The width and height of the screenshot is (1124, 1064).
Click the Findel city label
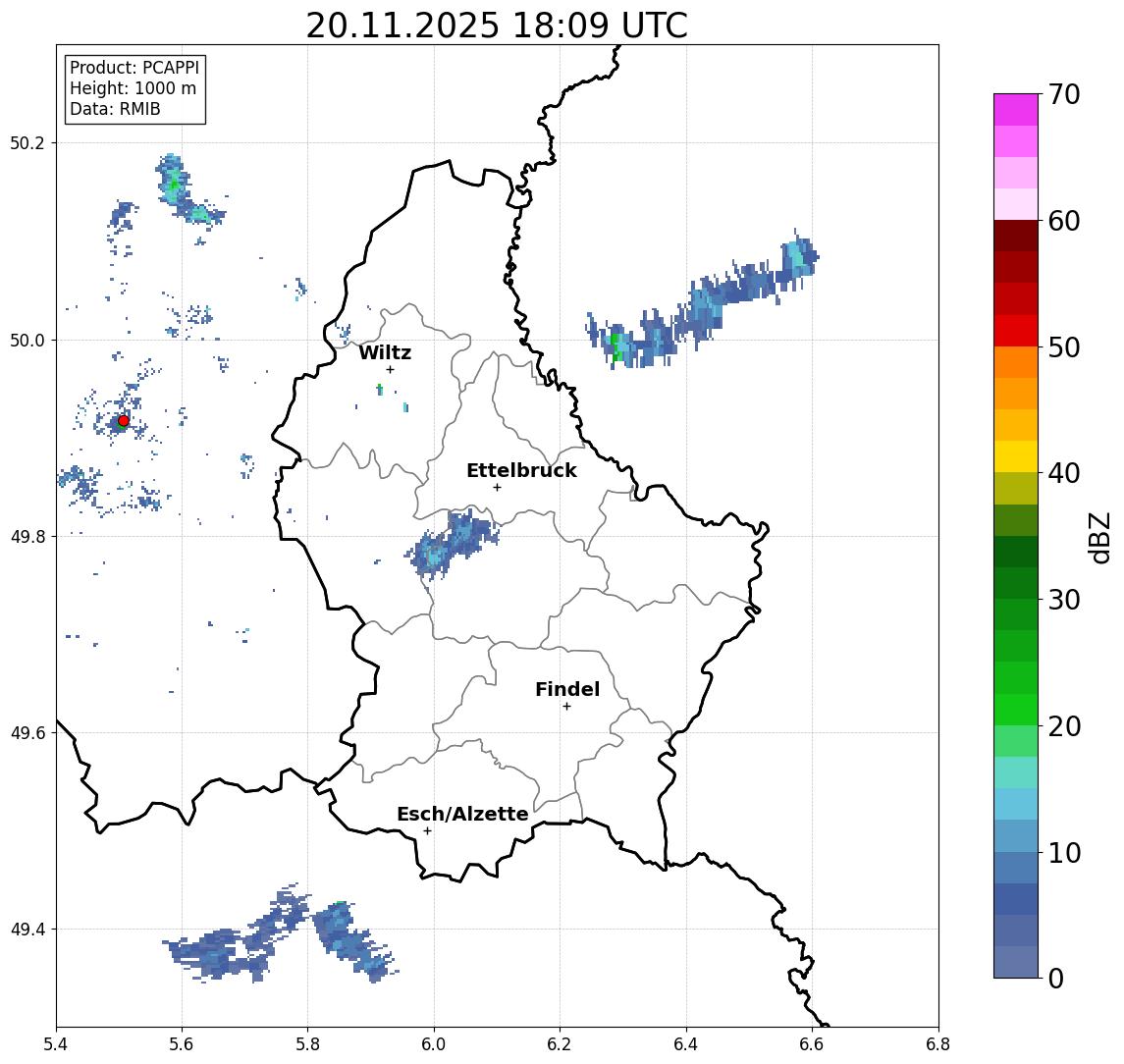tap(567, 689)
